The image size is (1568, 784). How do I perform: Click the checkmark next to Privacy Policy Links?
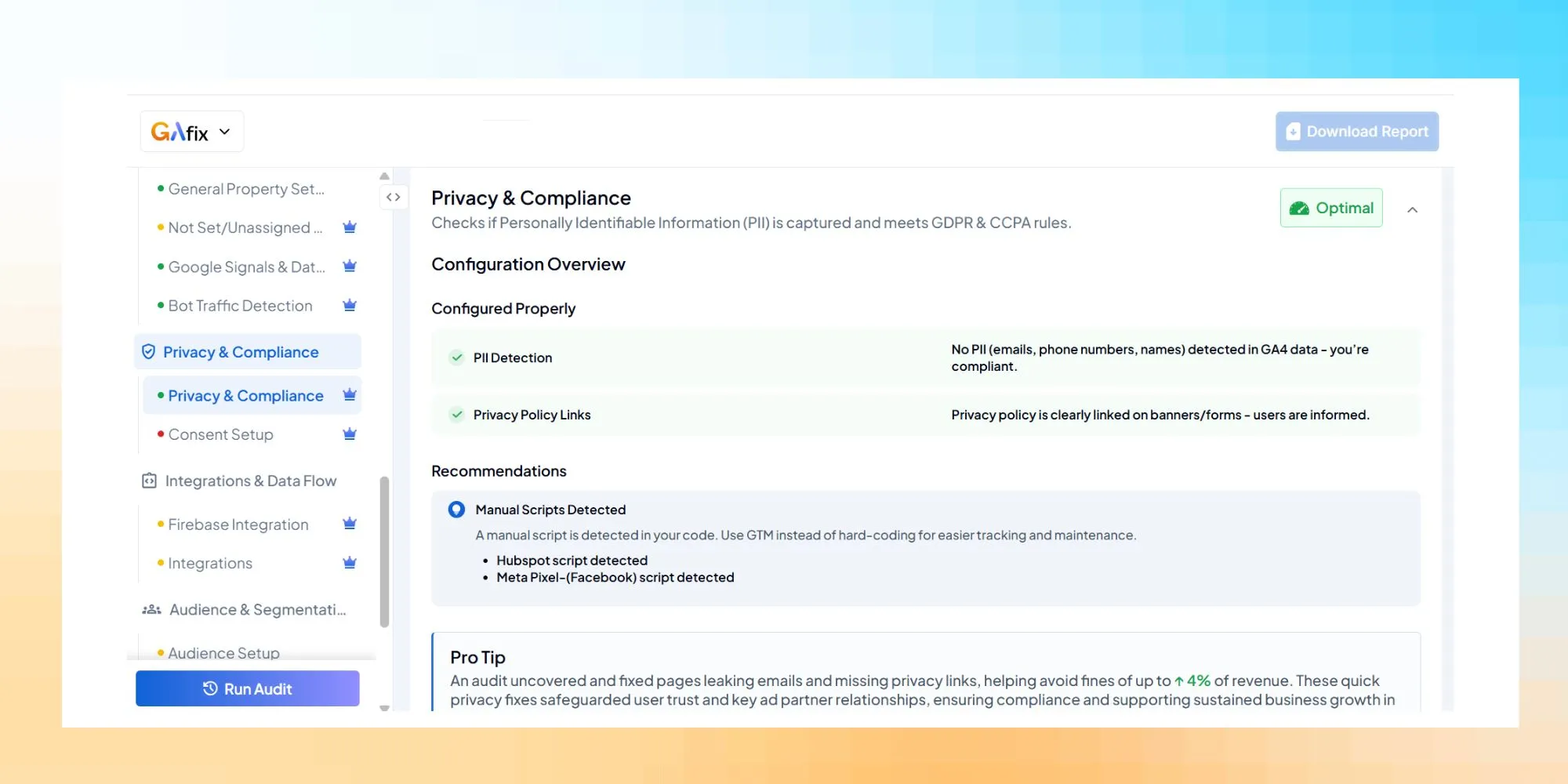[457, 415]
